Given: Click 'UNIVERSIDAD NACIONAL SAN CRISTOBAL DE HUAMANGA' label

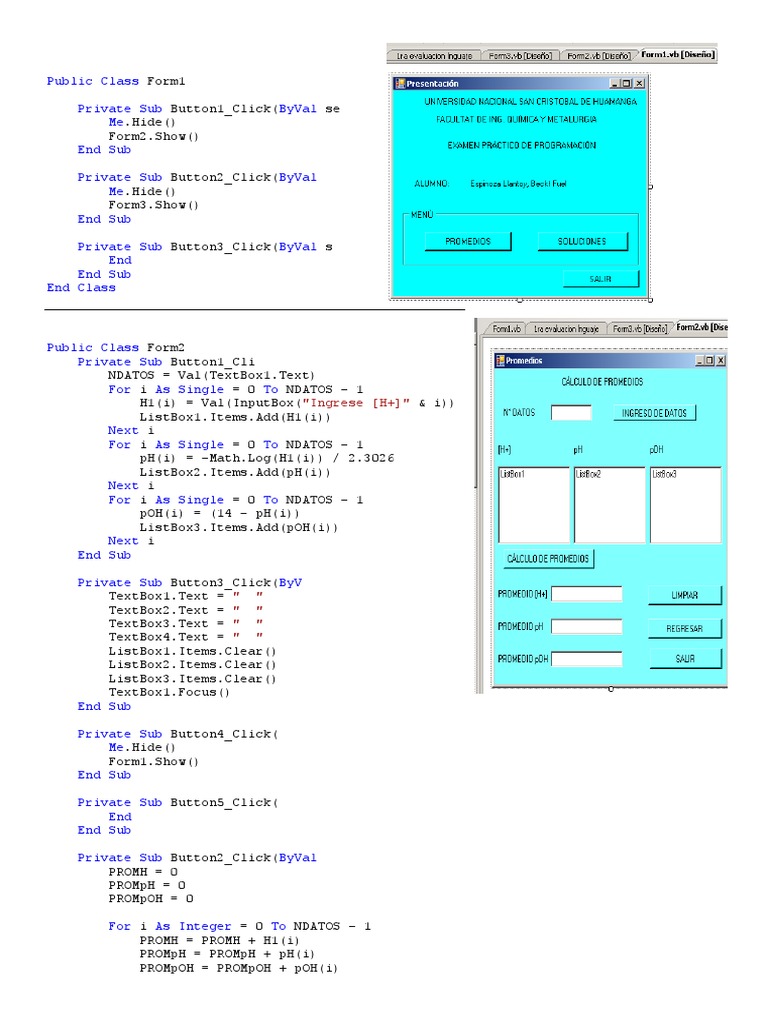Looking at the screenshot, I should click(x=530, y=102).
